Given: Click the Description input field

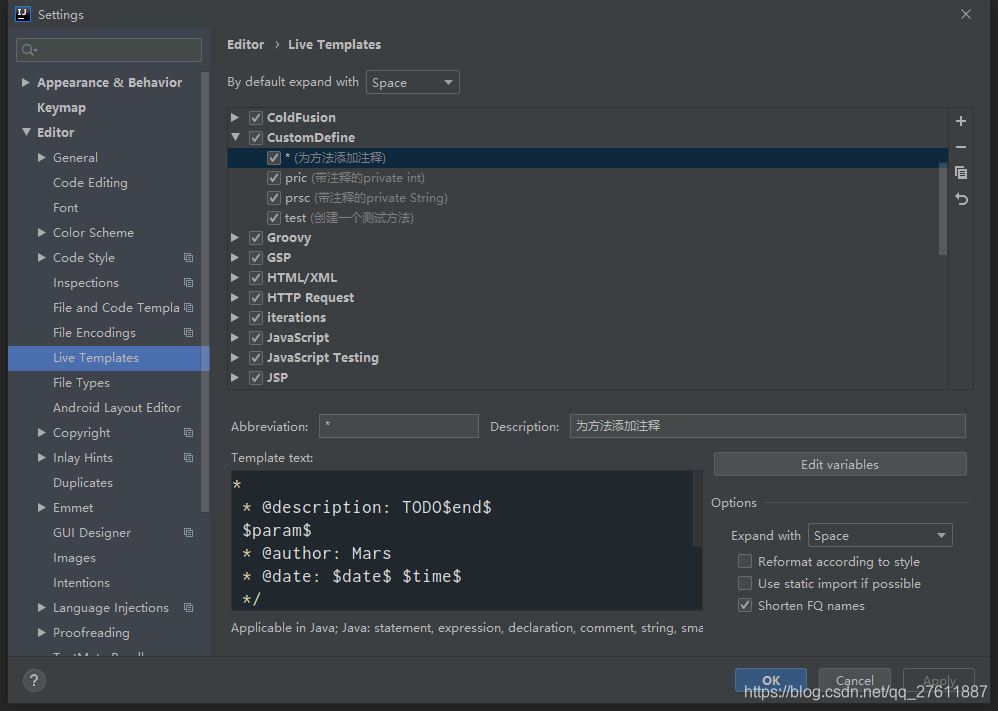Looking at the screenshot, I should point(768,426).
